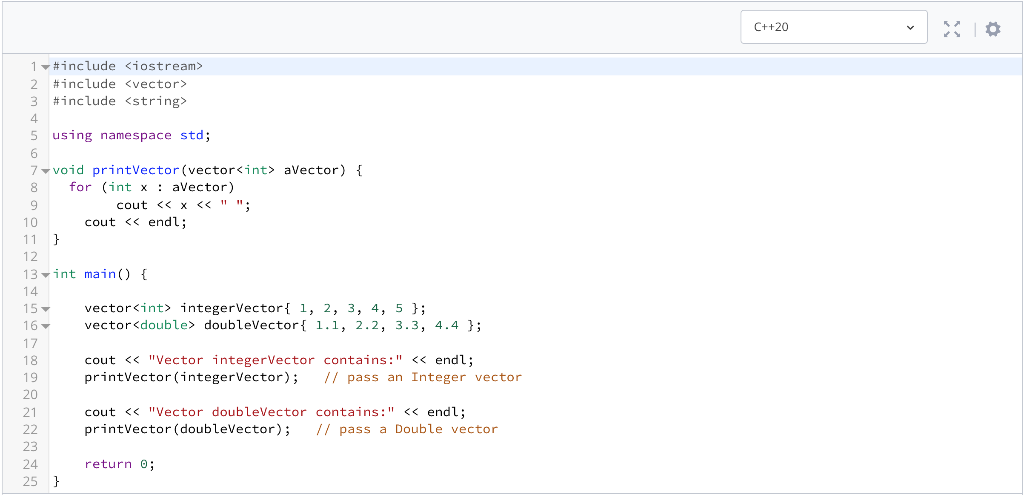This screenshot has width=1024, height=495.
Task: Click string "Vector doubleVector contains:"
Action: (x=272, y=412)
